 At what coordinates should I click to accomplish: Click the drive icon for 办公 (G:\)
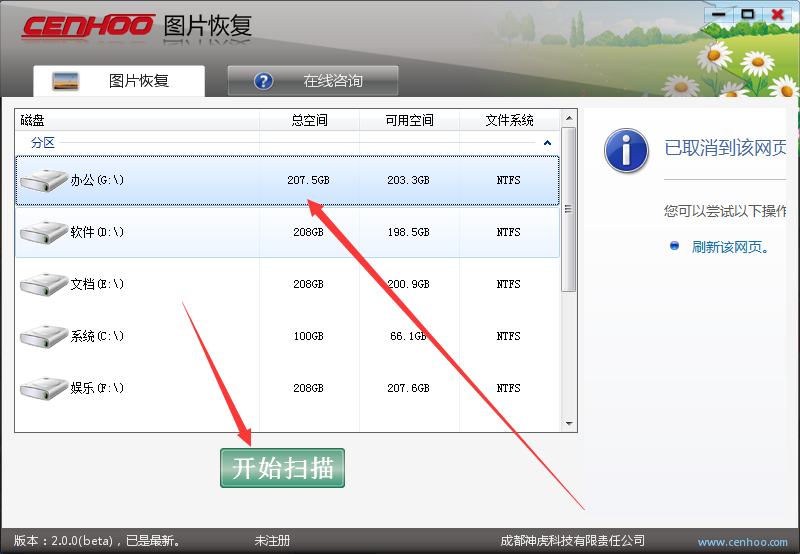(44, 180)
